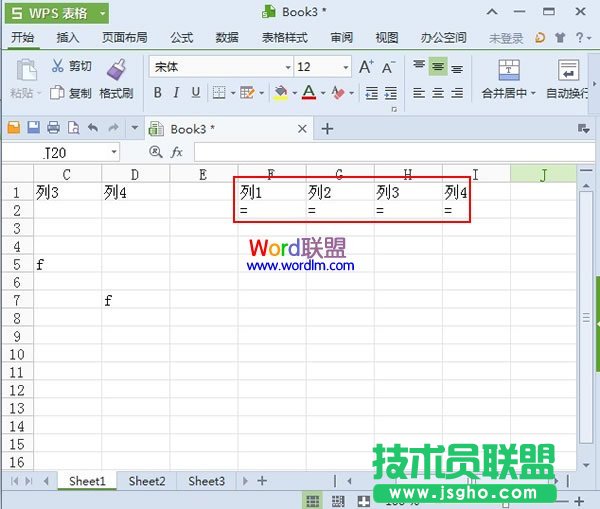Toggle italic formatting
Viewport: 600px width, 509px height.
pos(176,93)
